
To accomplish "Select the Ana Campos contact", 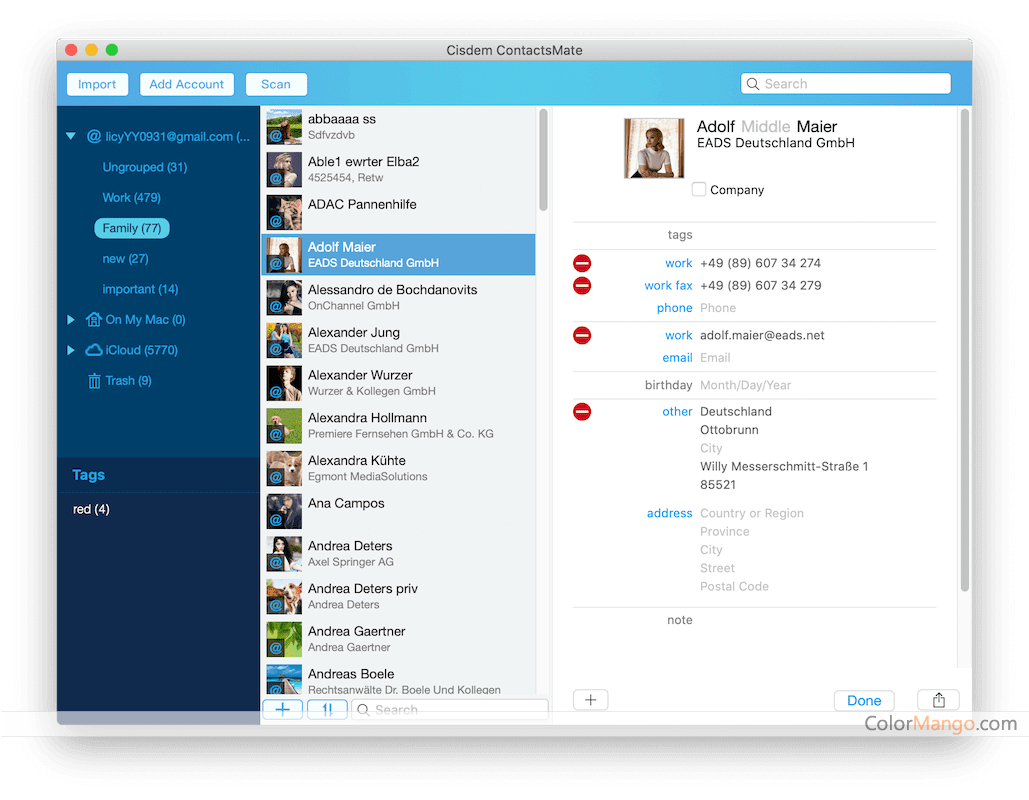I will (398, 511).
